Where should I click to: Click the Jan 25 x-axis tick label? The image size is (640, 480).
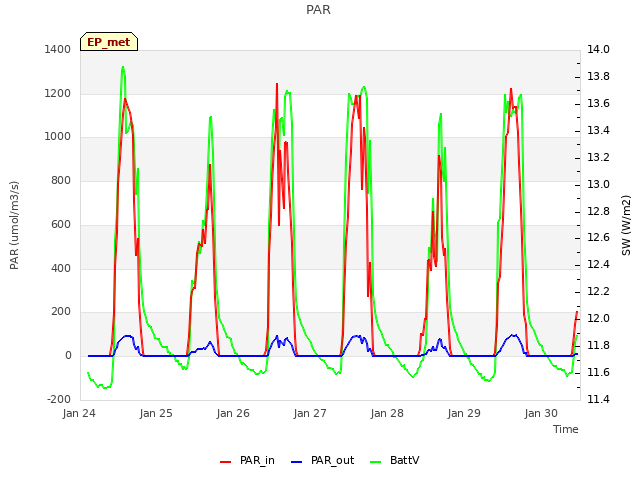point(156,413)
